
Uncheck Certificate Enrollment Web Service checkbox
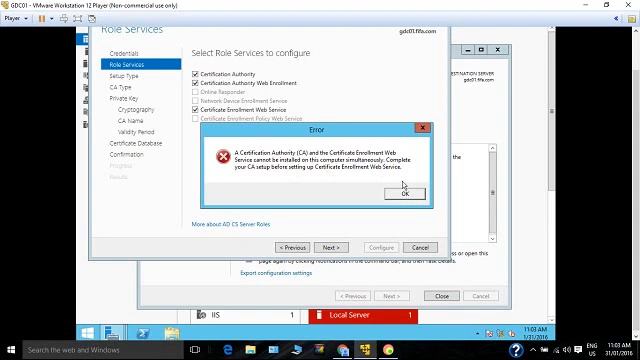click(x=195, y=110)
